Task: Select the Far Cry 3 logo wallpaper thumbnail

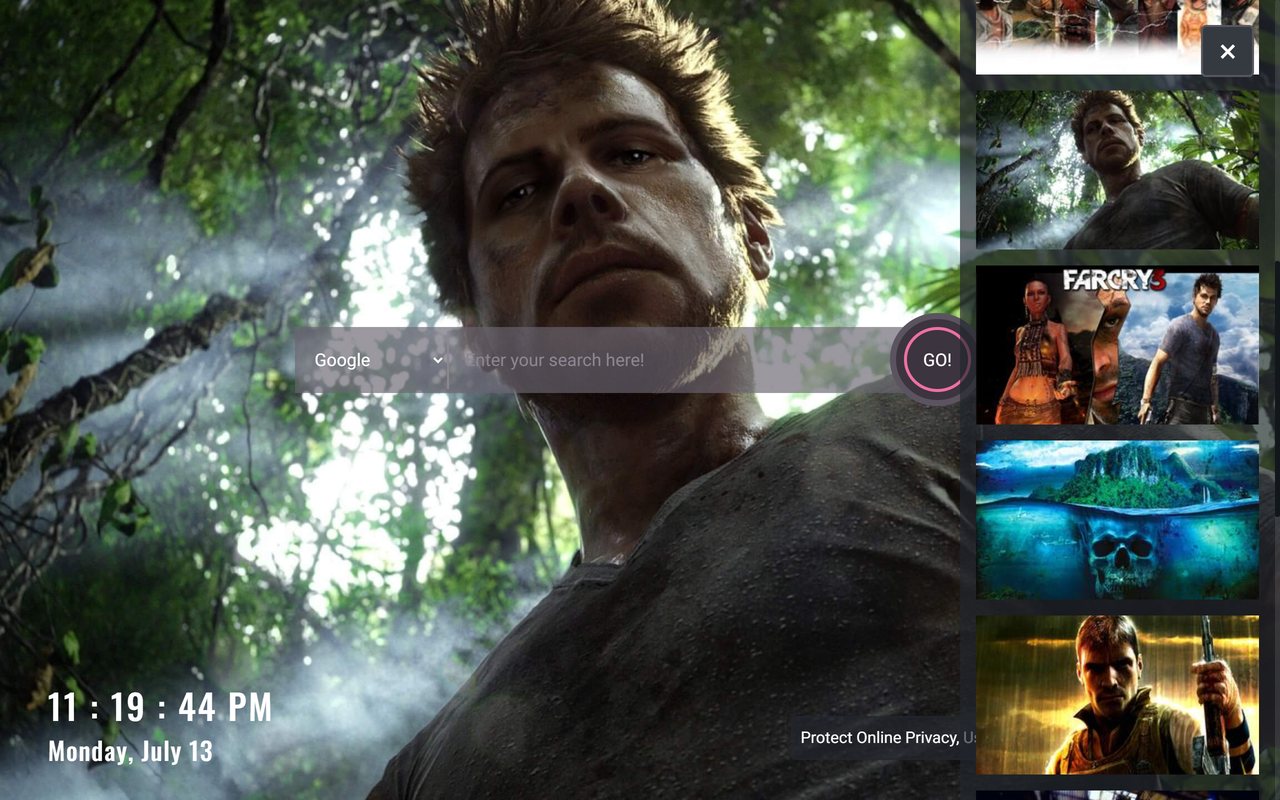Action: tap(1117, 345)
